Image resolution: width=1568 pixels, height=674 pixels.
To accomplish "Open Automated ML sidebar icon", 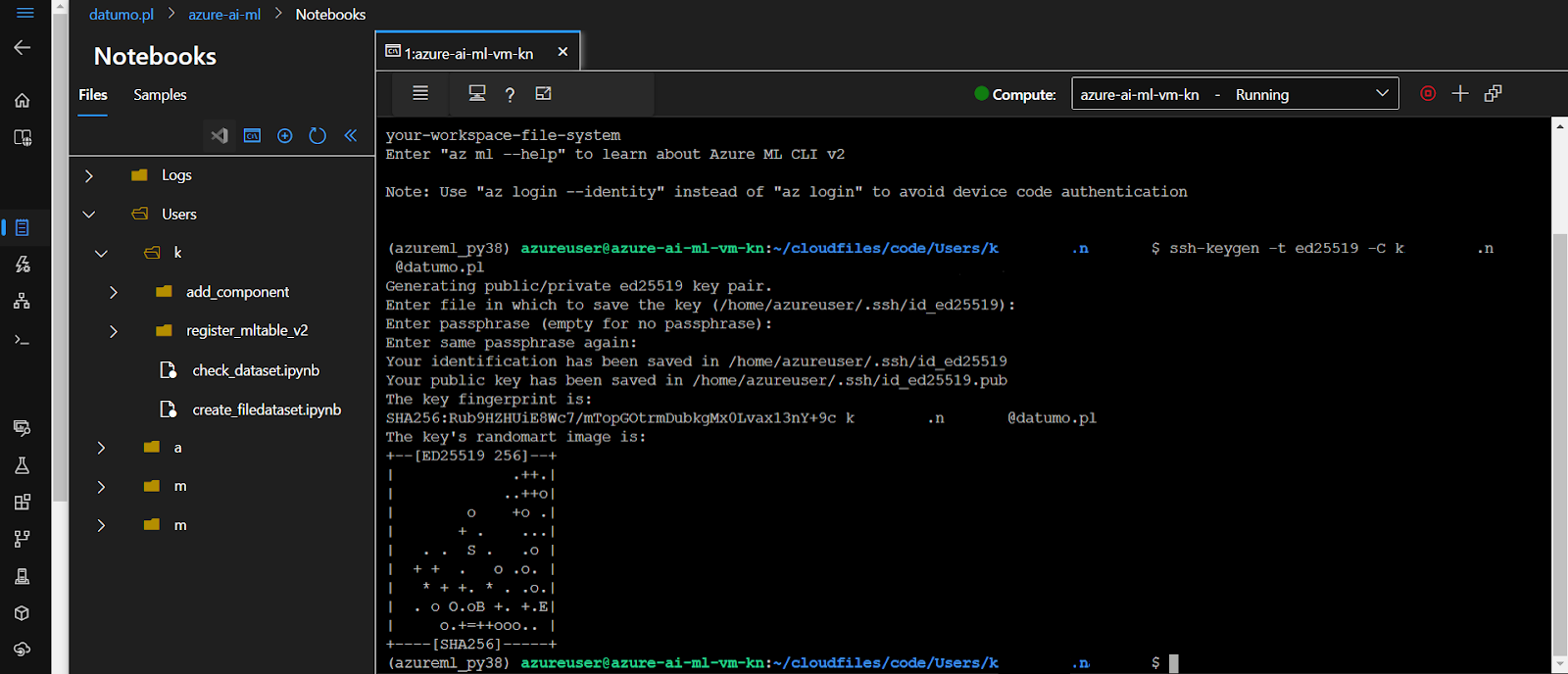I will [22, 265].
